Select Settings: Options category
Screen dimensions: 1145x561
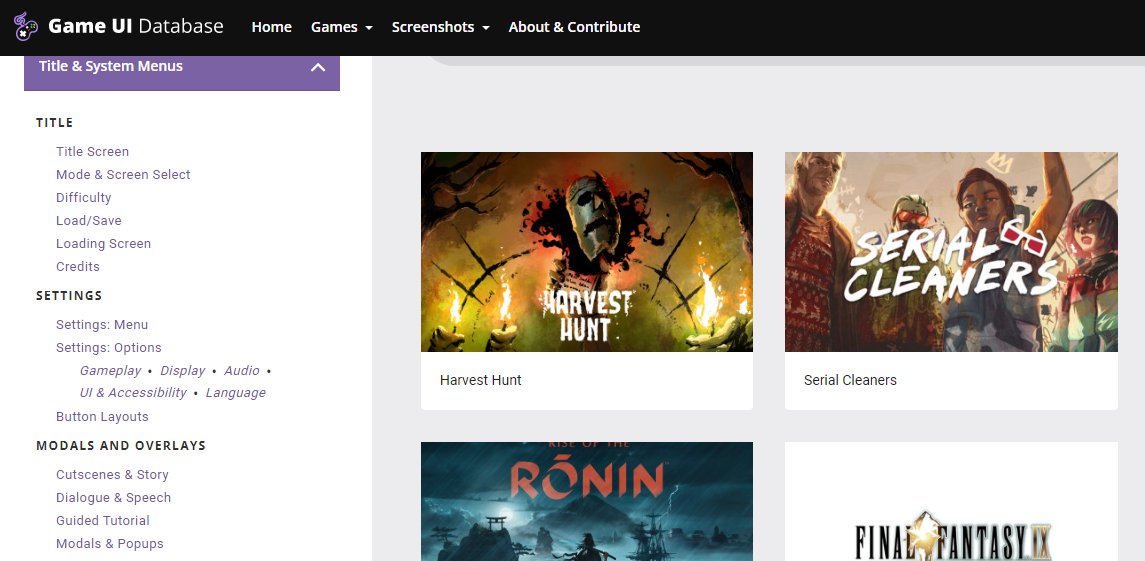click(108, 348)
